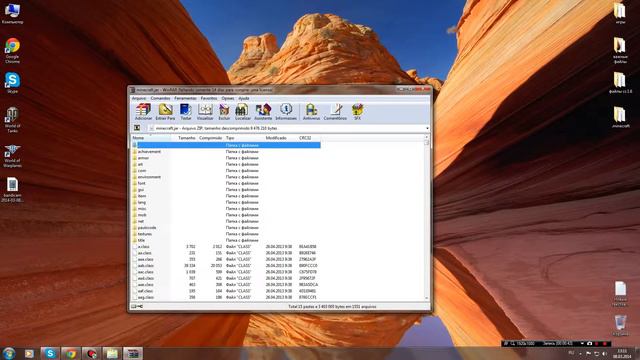Open the Arquivo menu
Viewport: 640px width, 360px height.
(x=139, y=98)
